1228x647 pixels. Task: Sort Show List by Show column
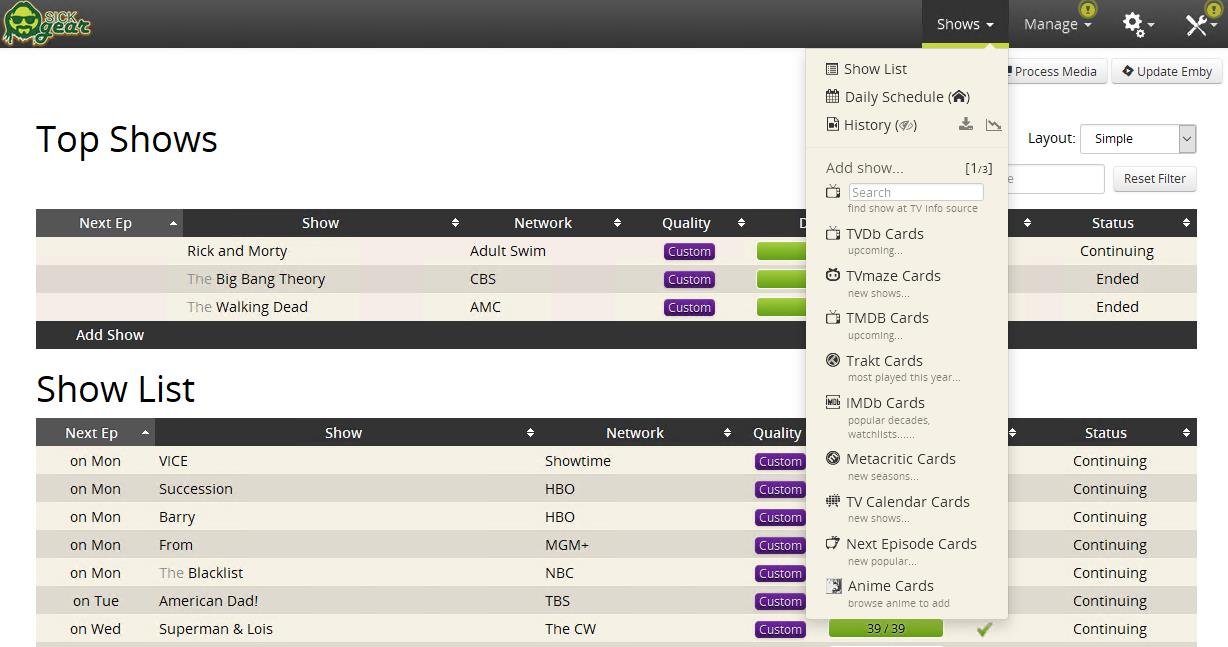click(346, 433)
